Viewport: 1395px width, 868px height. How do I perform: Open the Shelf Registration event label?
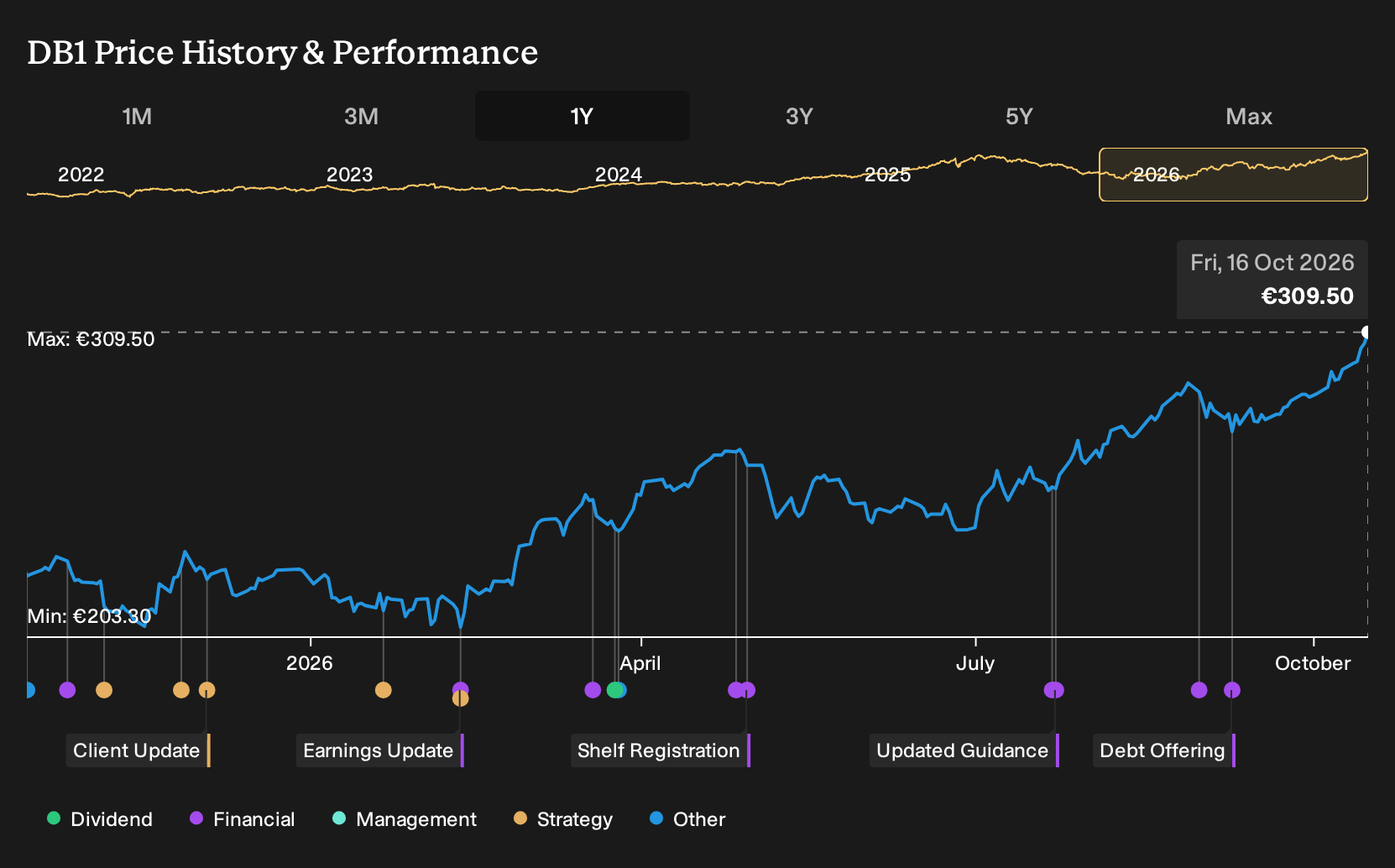[x=661, y=750]
